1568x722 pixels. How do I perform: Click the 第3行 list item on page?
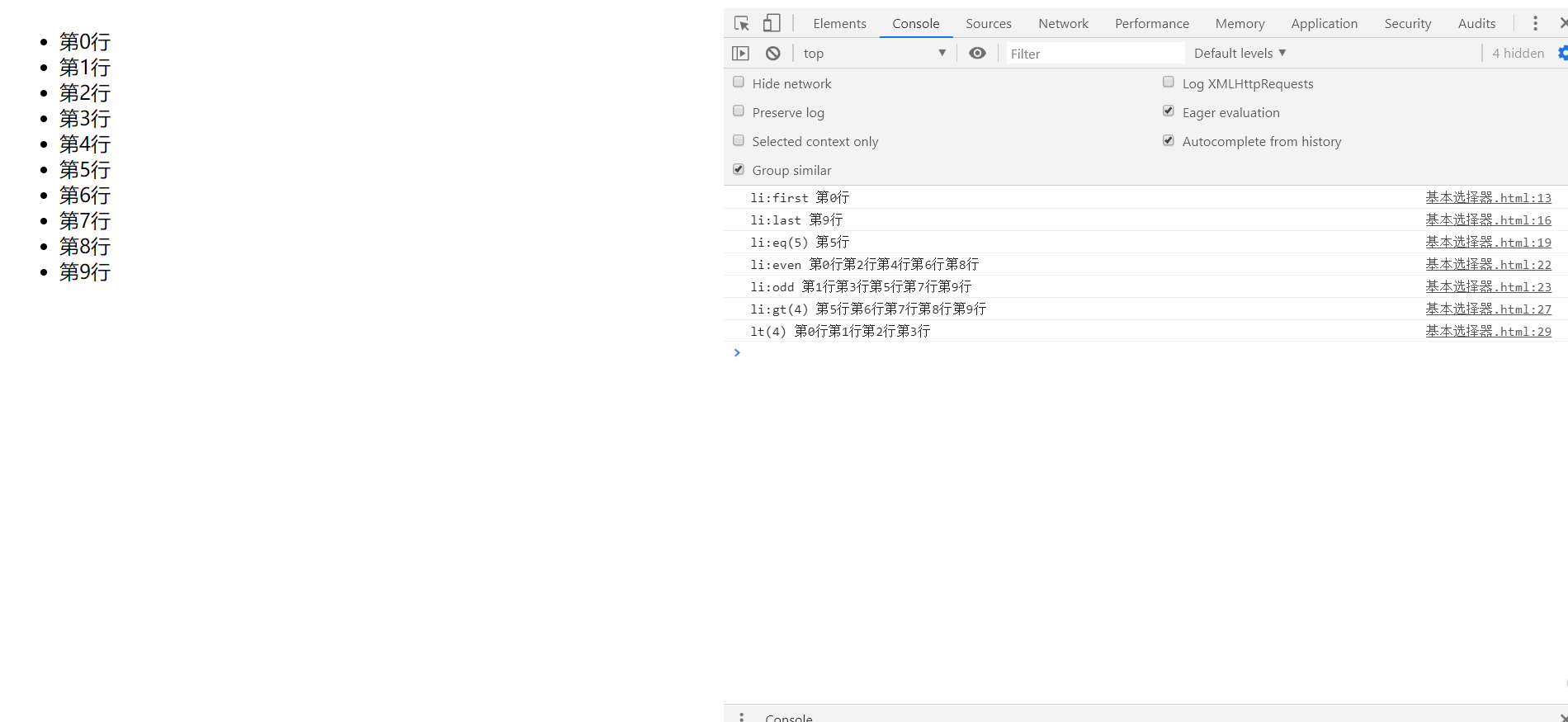[84, 119]
